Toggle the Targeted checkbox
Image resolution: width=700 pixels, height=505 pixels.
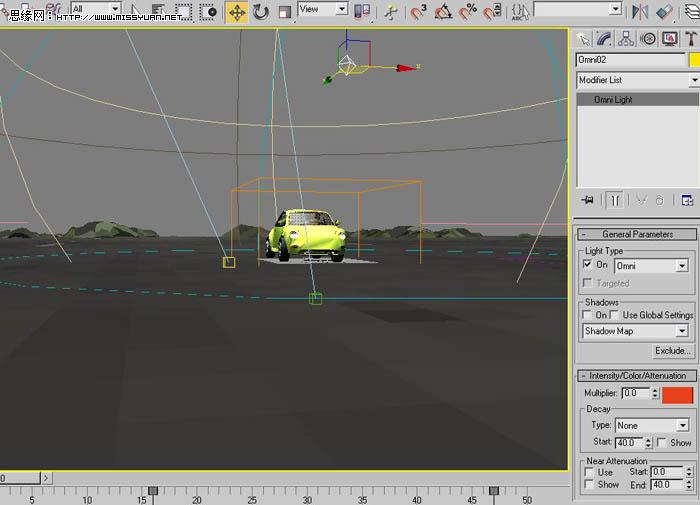588,283
